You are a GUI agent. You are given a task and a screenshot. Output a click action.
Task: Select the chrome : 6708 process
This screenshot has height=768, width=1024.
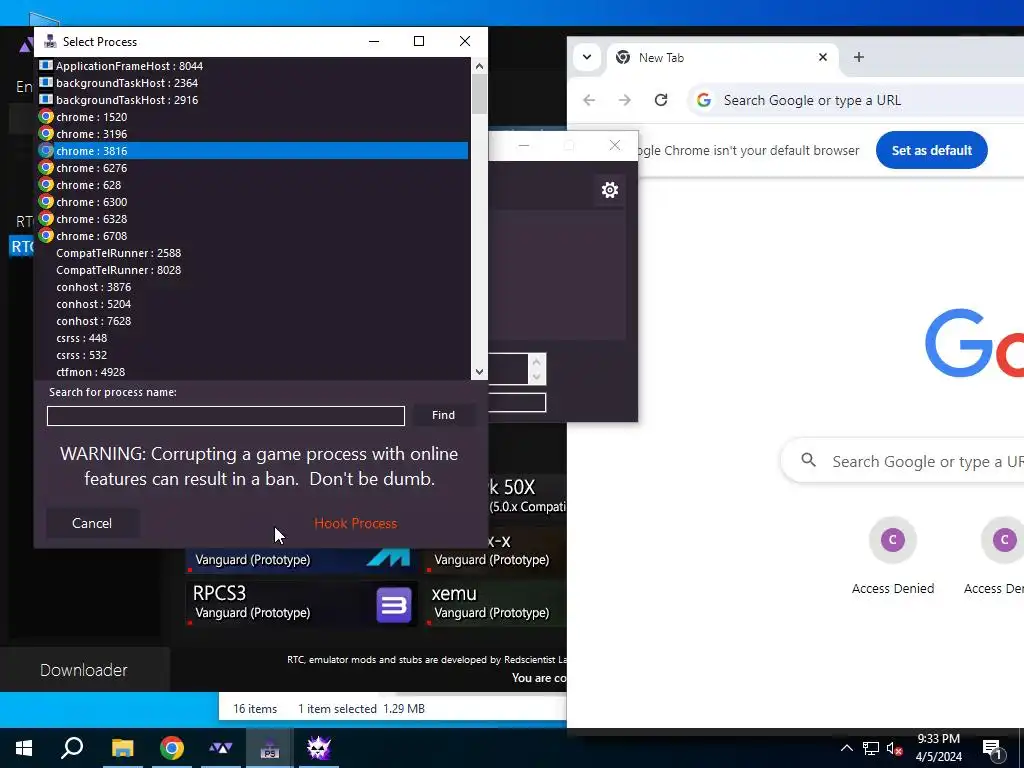pyautogui.click(x=253, y=236)
